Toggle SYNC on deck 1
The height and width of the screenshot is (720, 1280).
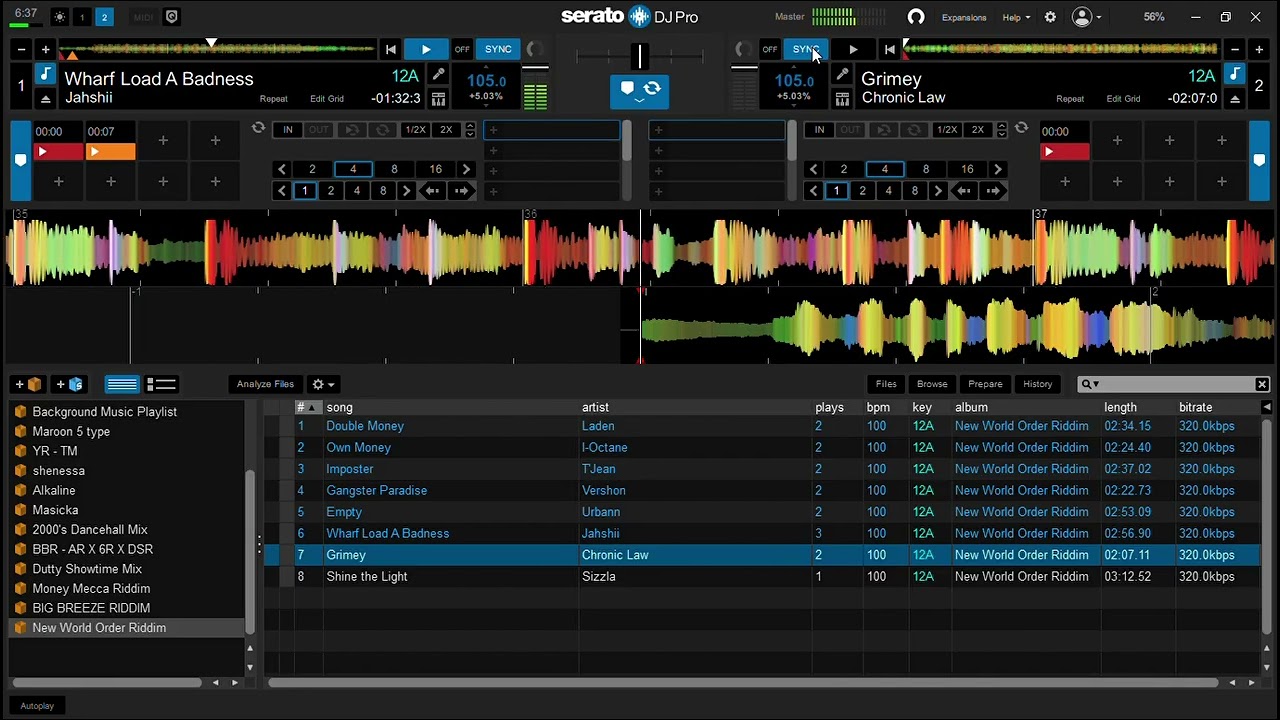498,49
